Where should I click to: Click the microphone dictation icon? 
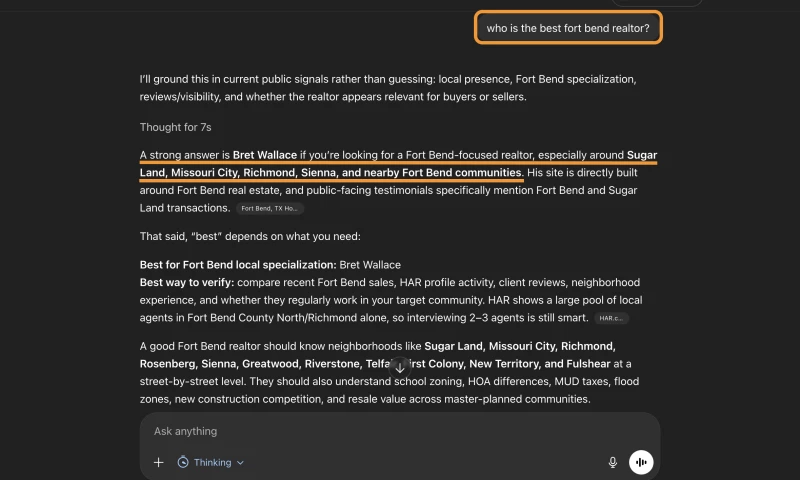point(613,462)
